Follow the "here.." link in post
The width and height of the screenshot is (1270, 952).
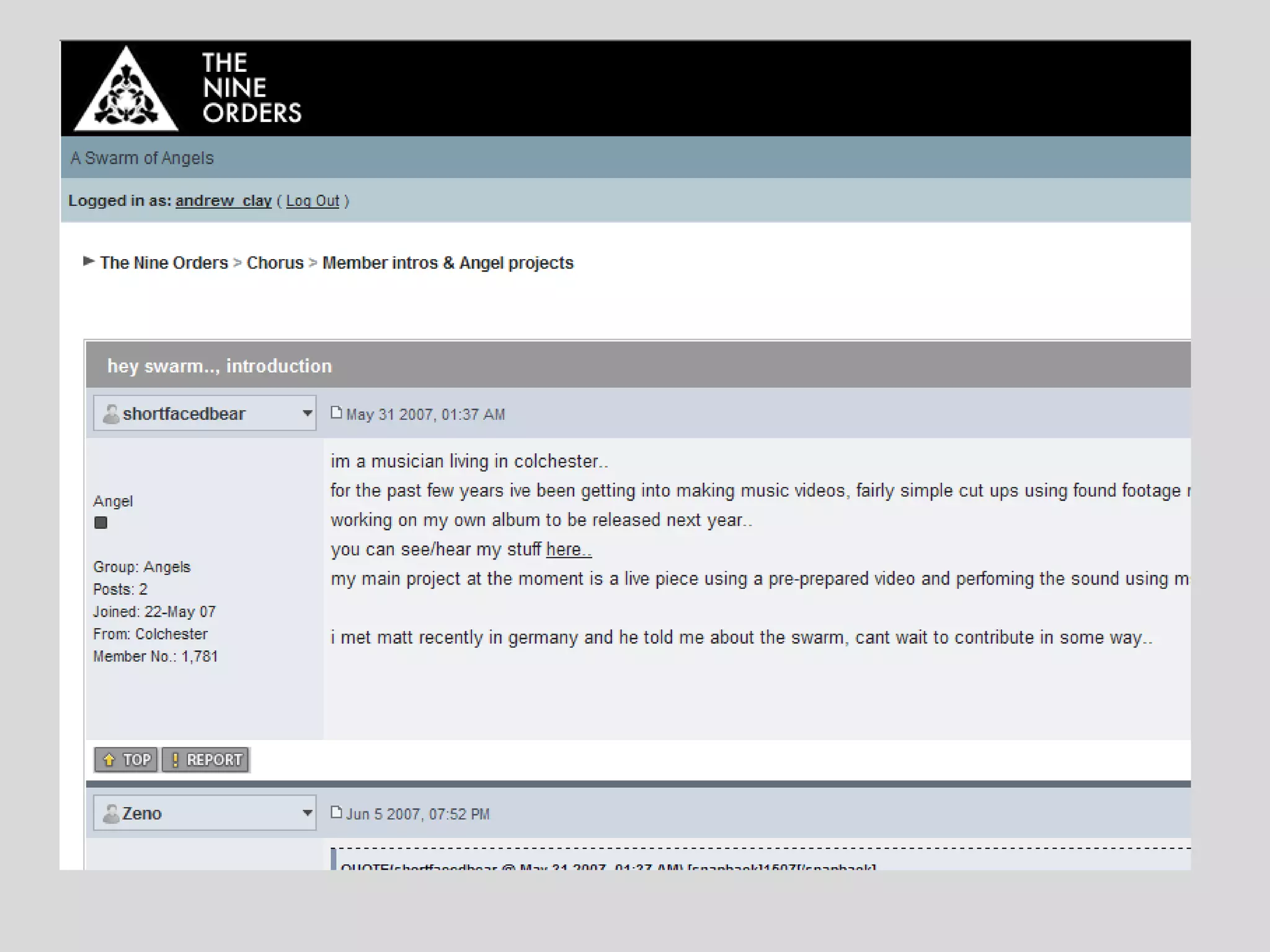(x=569, y=549)
